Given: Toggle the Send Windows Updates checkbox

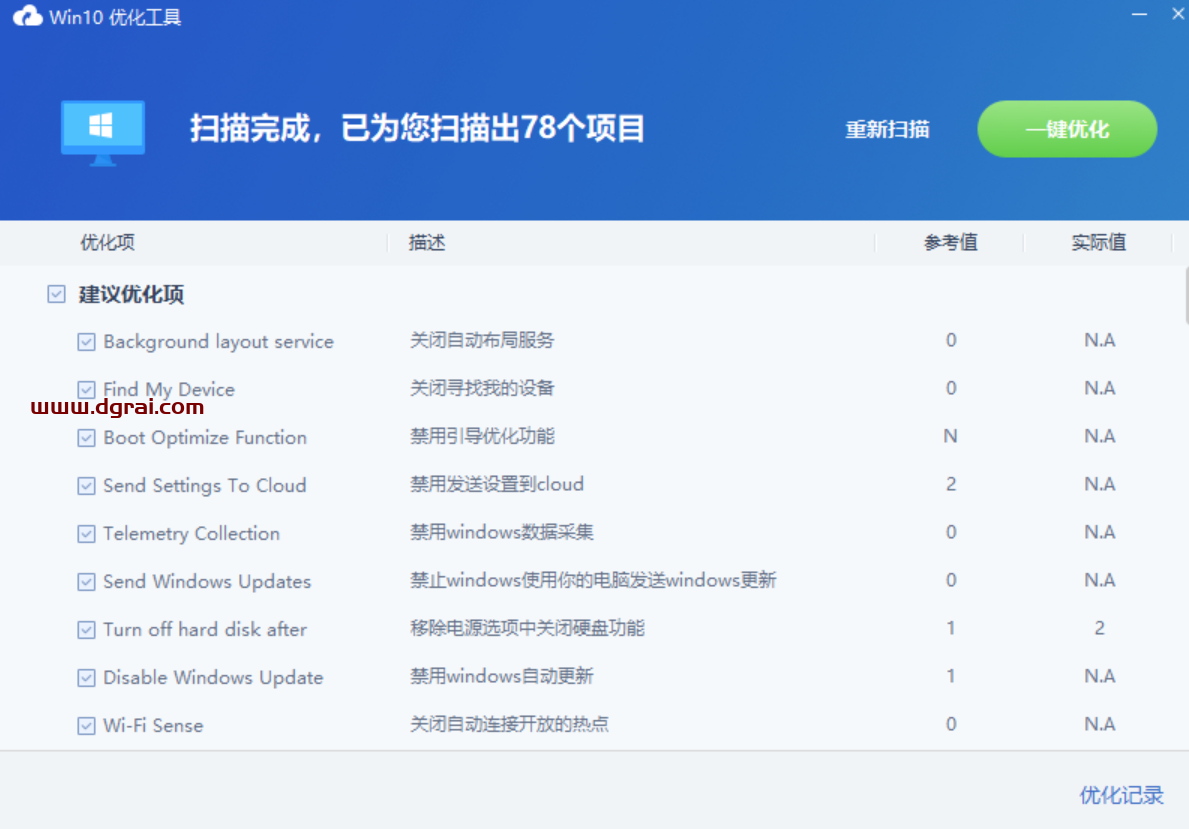Looking at the screenshot, I should click(x=86, y=581).
